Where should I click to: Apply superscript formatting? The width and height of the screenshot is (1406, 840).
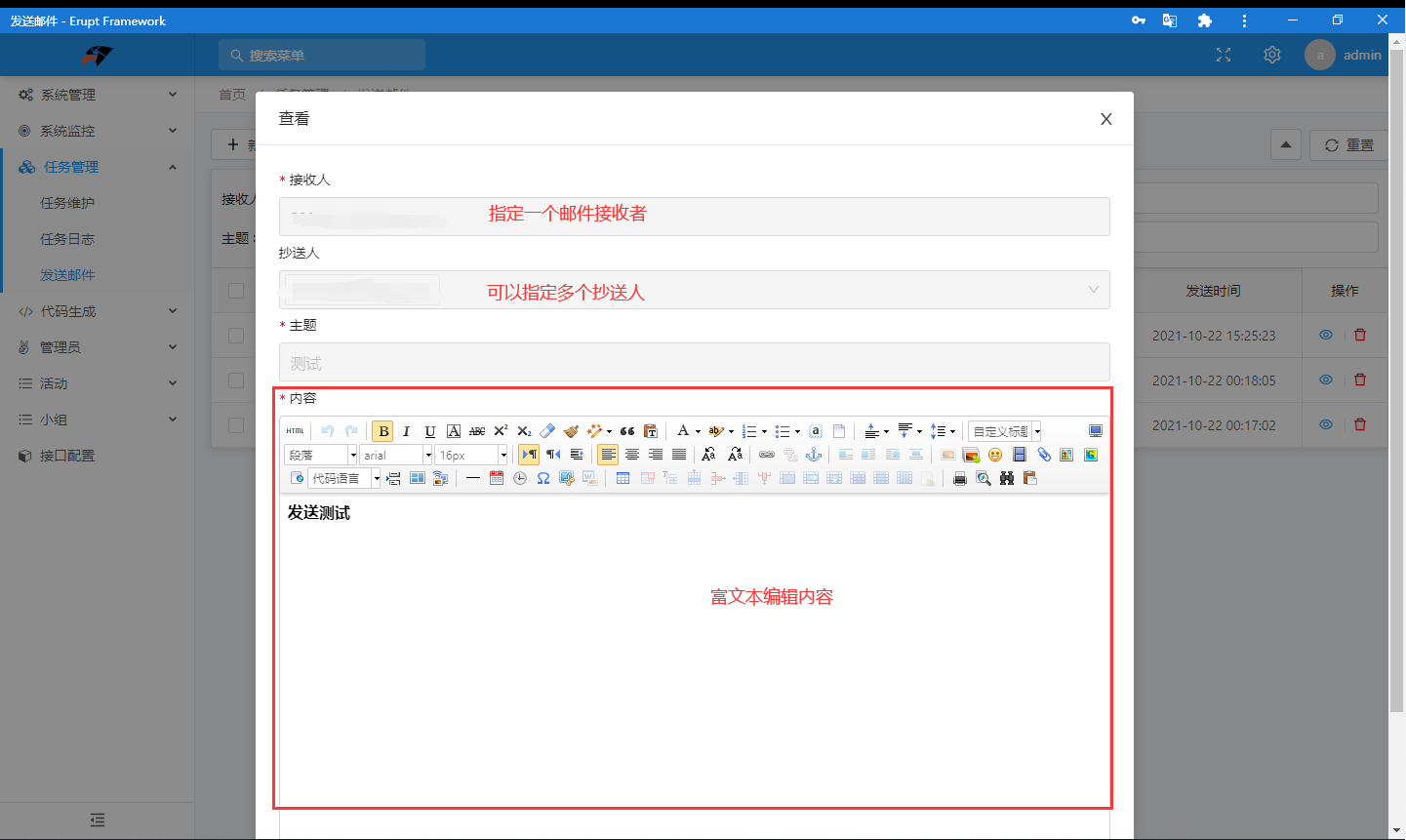coord(501,431)
